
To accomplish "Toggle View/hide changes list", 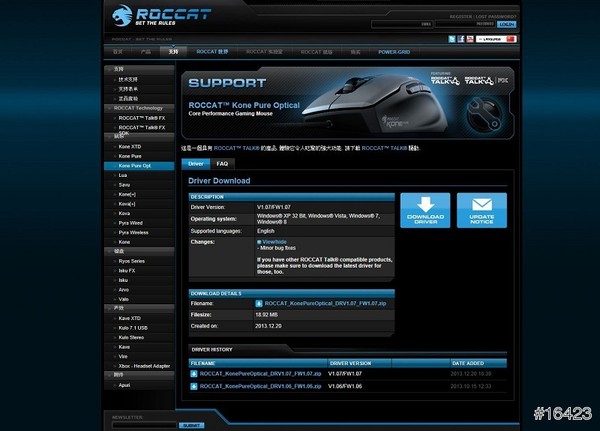I will coord(273,241).
